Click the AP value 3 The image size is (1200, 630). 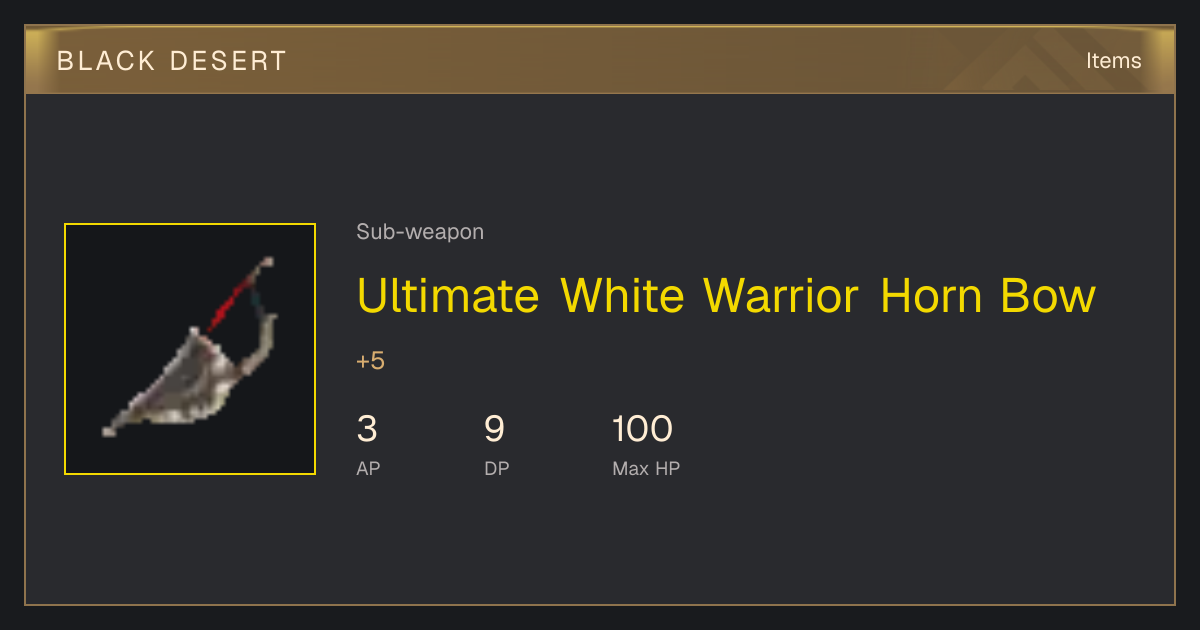[367, 429]
